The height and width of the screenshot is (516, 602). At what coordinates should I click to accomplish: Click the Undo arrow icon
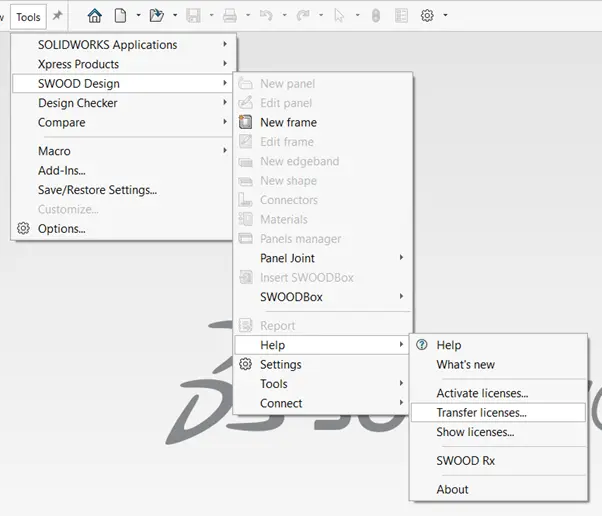(266, 16)
